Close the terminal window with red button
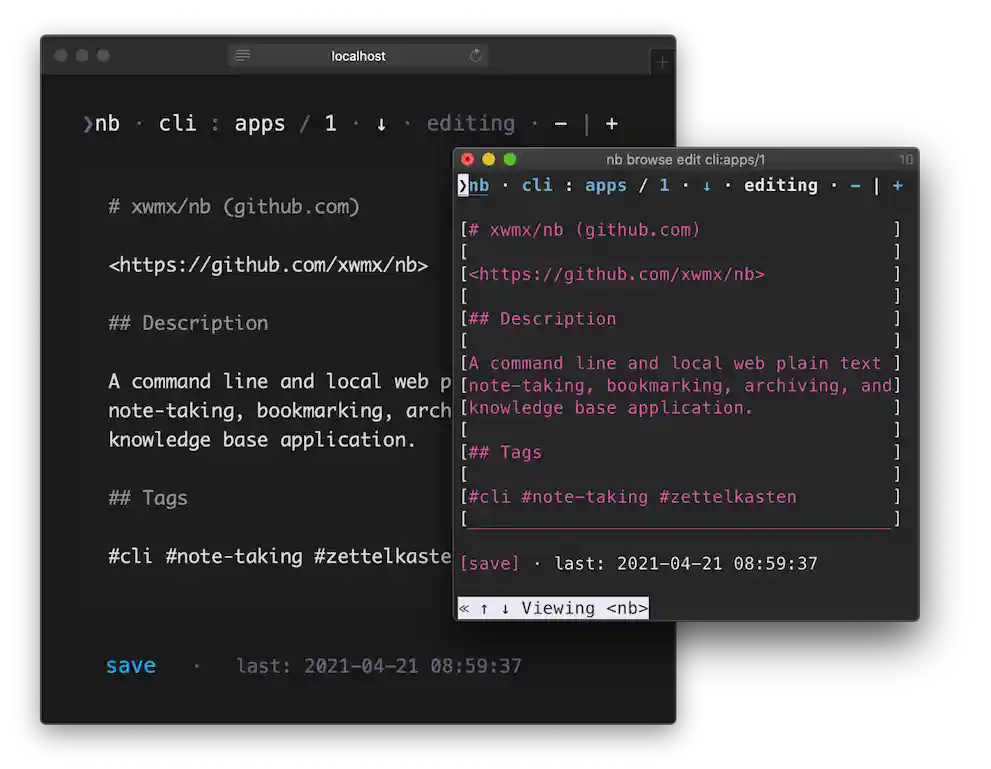The width and height of the screenshot is (991, 769). pos(468,159)
